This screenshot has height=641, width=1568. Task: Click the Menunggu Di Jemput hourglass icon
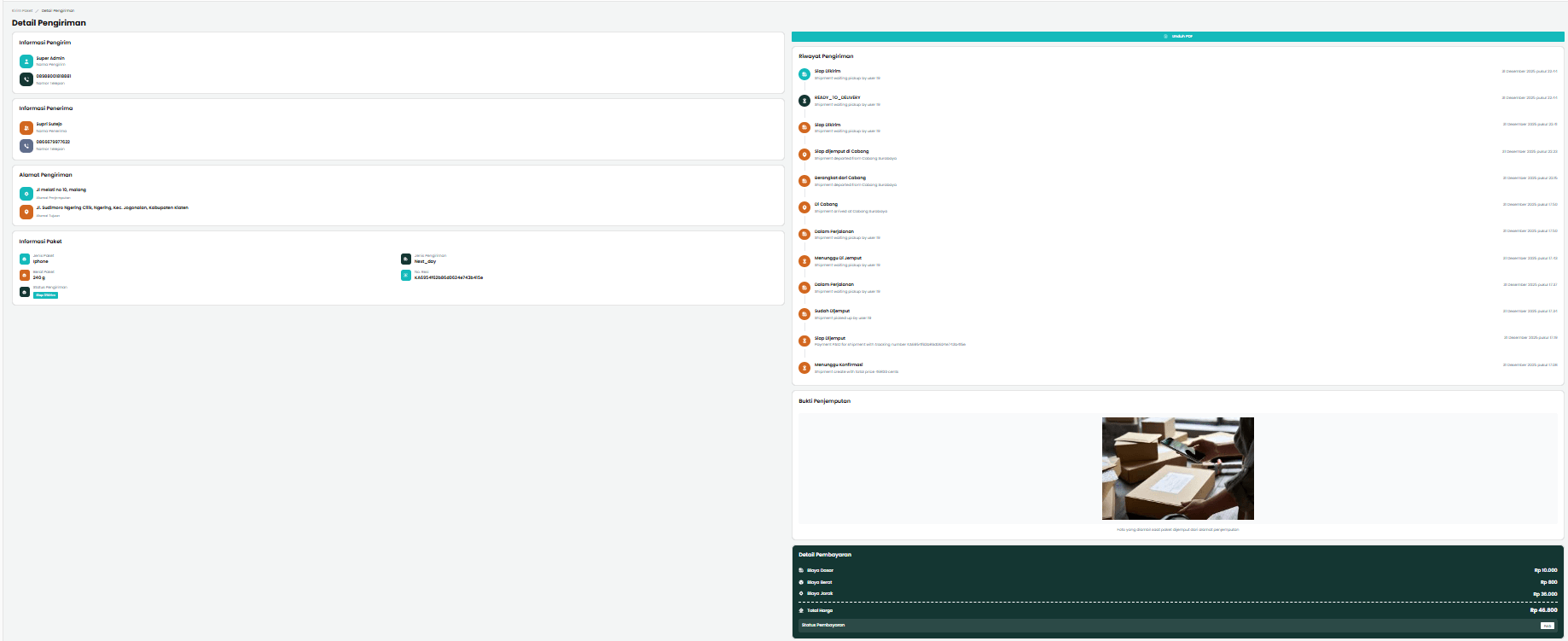click(x=804, y=261)
